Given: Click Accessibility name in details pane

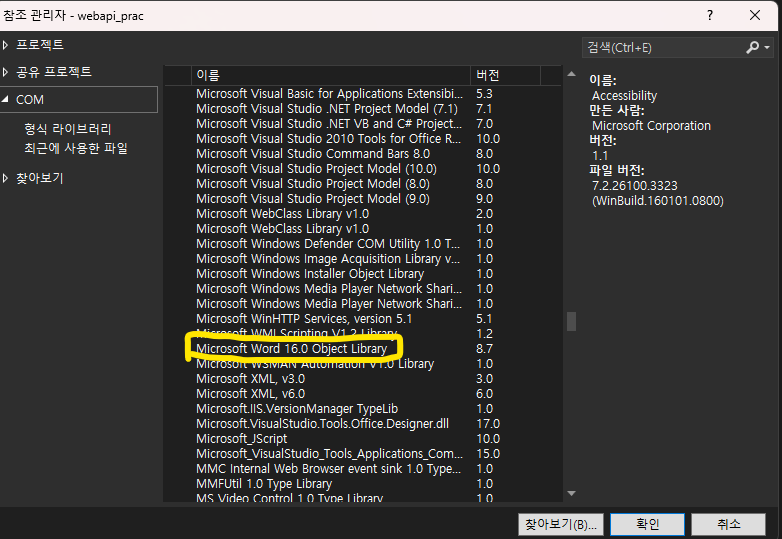Looking at the screenshot, I should pos(624,96).
